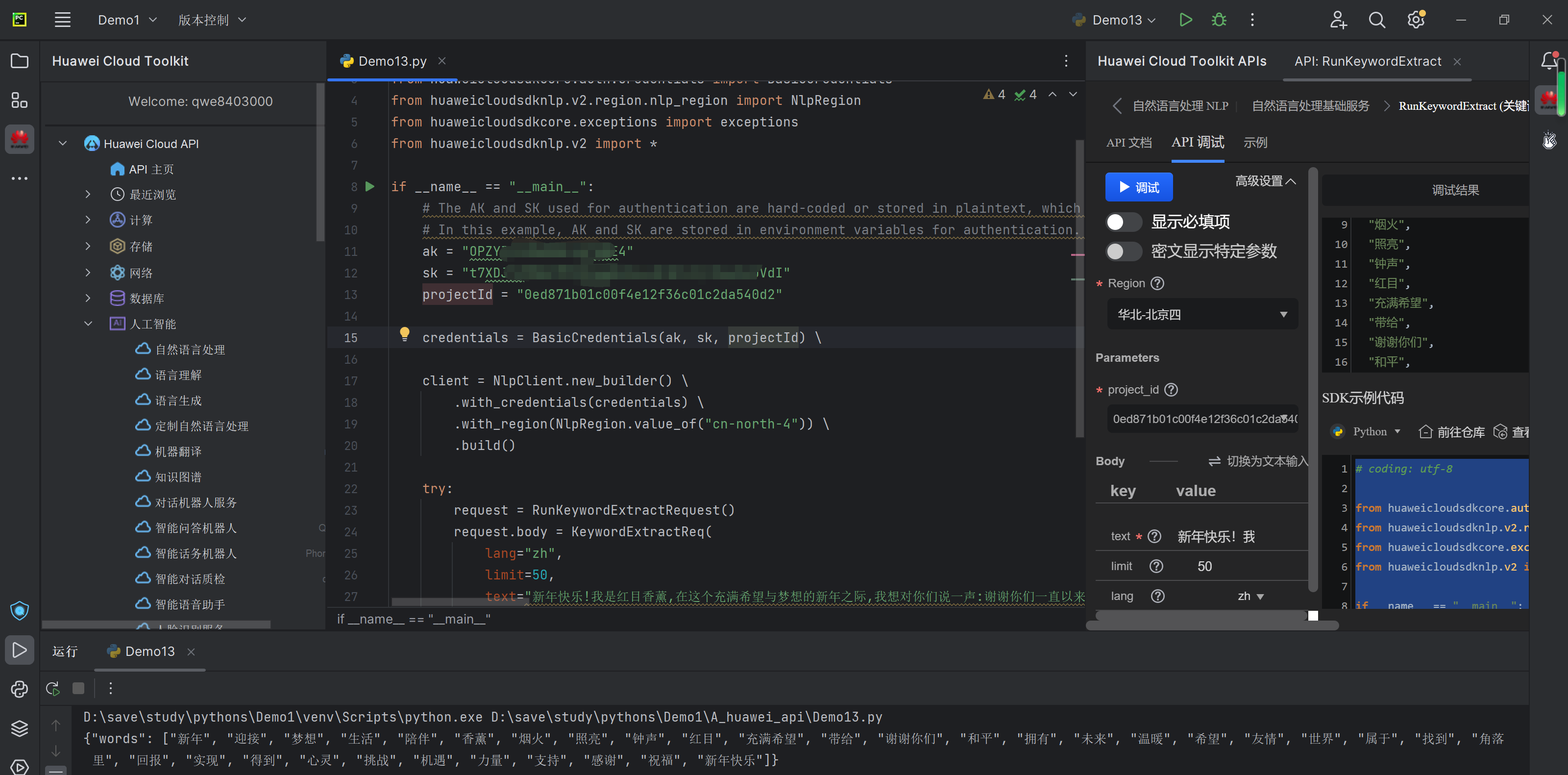
Task: Toggle the 显示必填项 switch
Action: [x=1123, y=222]
